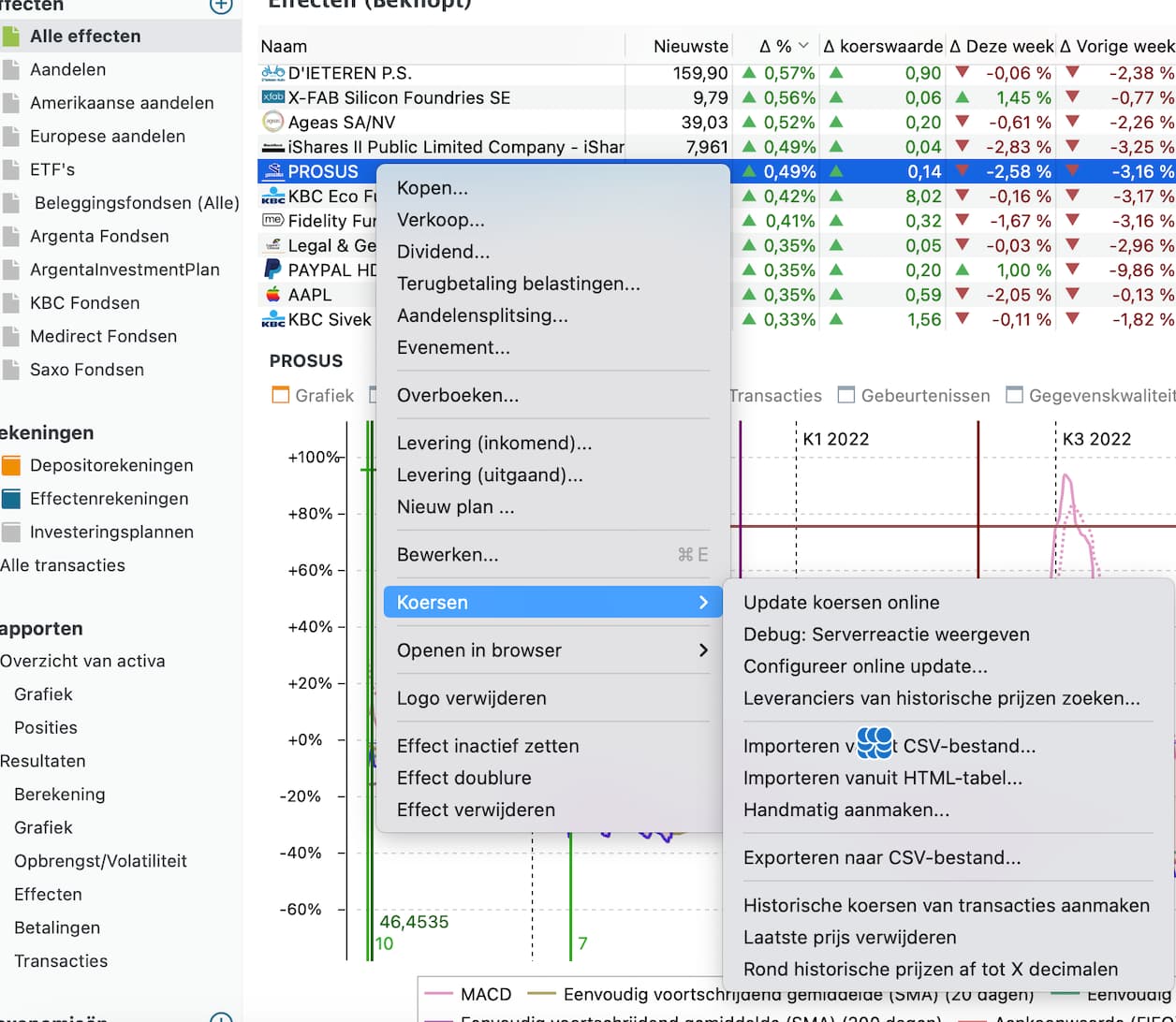Open Opbrengst/Volatiliteit in the sidebar
Viewport: 1176px width, 1022px height.
100,861
